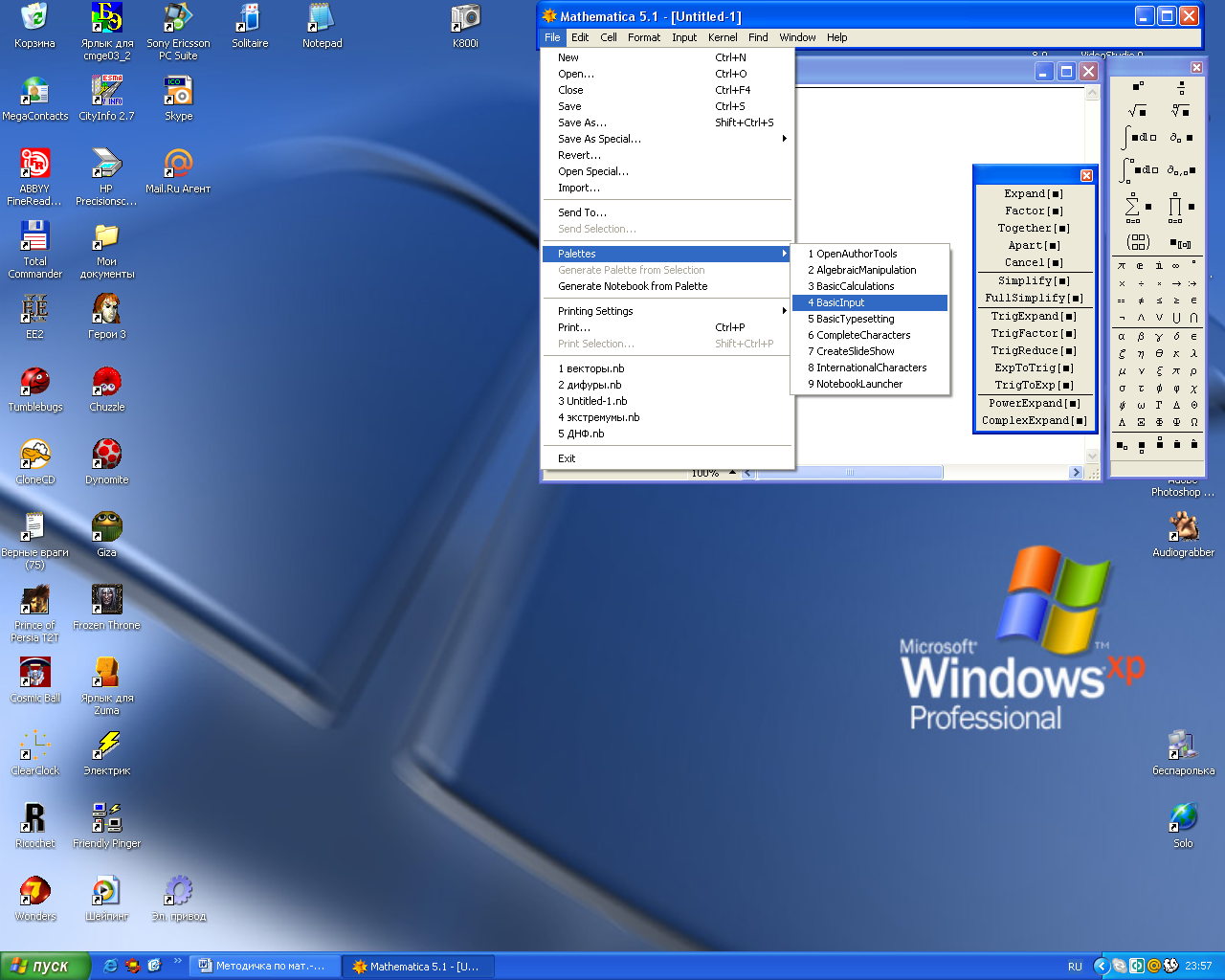Select 4 BasicInput in the Palettes submenu
The image size is (1225, 980).
pyautogui.click(x=870, y=302)
